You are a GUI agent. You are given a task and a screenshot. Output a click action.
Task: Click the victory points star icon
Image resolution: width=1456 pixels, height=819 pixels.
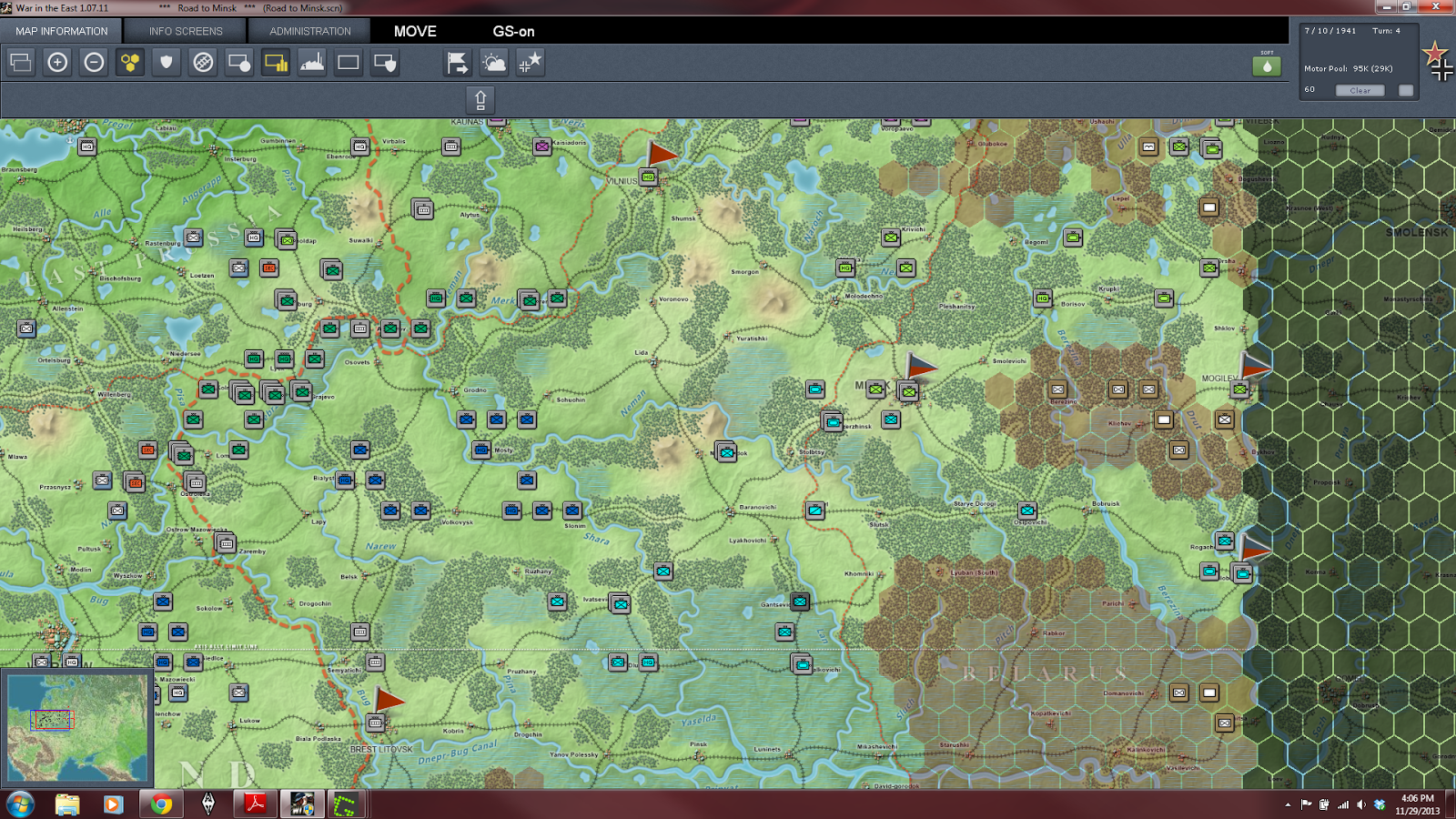529,63
